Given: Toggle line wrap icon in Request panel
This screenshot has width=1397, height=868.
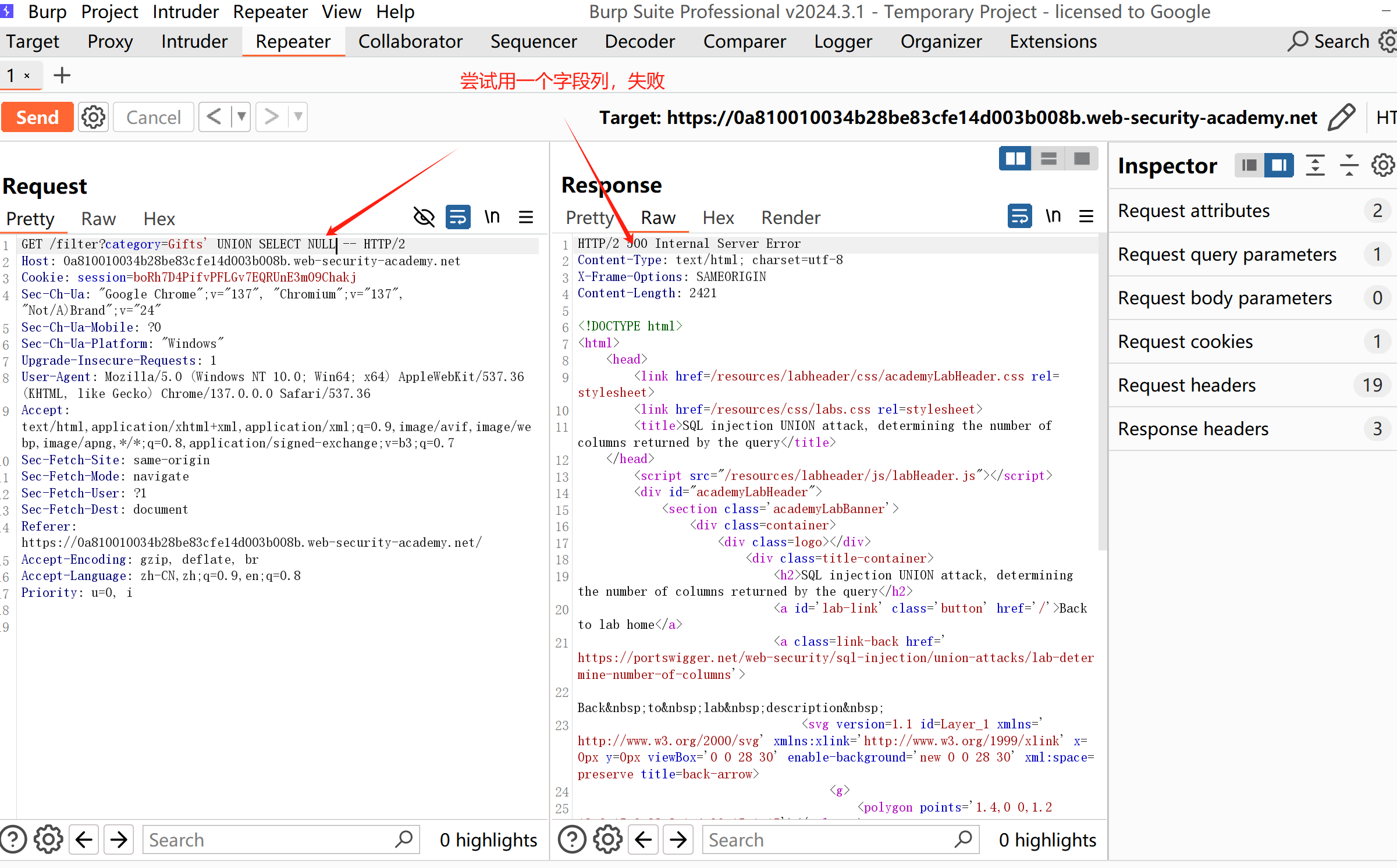Looking at the screenshot, I should coord(458,217).
